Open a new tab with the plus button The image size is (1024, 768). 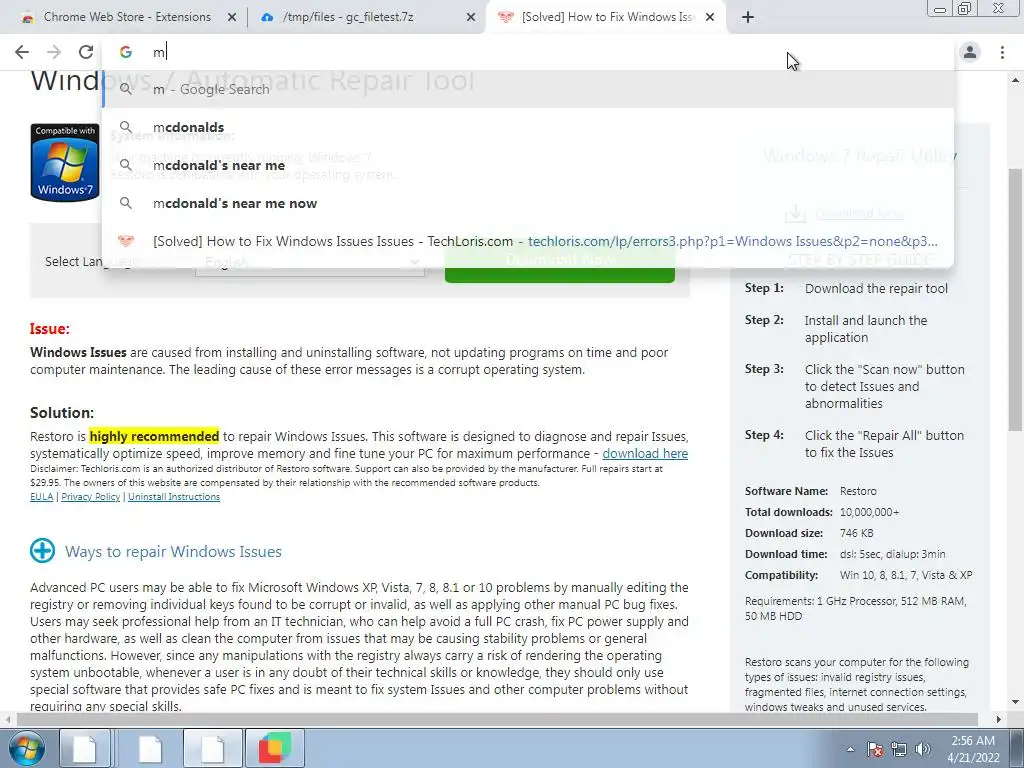coord(748,17)
